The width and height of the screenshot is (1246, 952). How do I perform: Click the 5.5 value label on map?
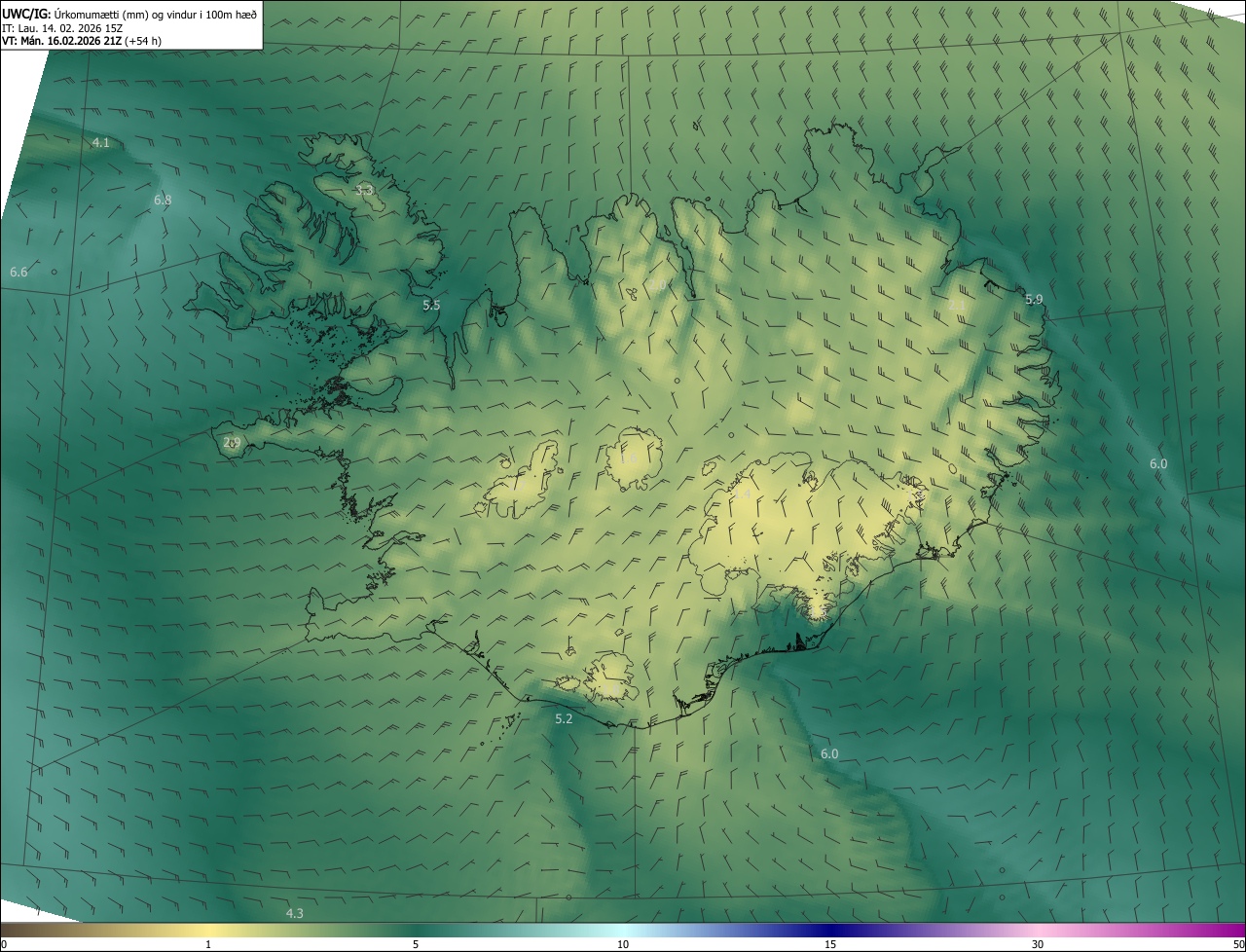(x=431, y=306)
